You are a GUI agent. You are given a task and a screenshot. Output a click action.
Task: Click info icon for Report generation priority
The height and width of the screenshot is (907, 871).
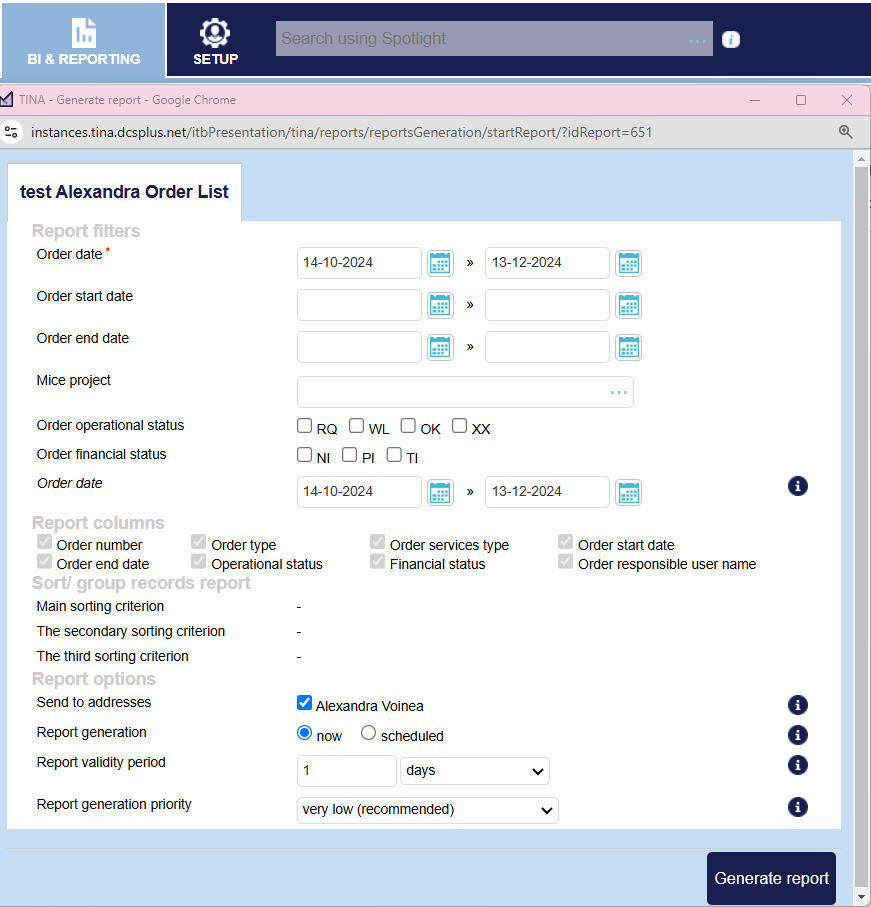click(797, 807)
